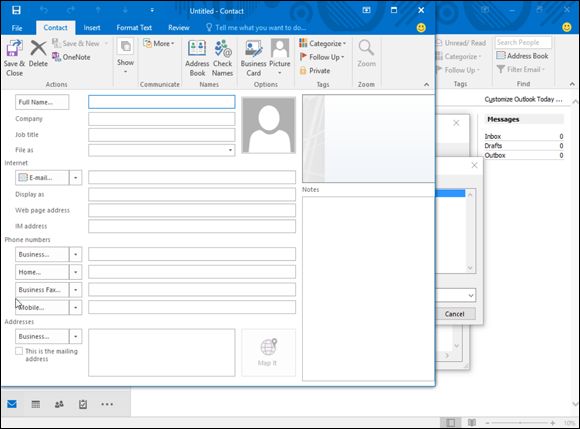The image size is (580, 429).
Task: Open the Picture options in ribbon
Action: (280, 58)
